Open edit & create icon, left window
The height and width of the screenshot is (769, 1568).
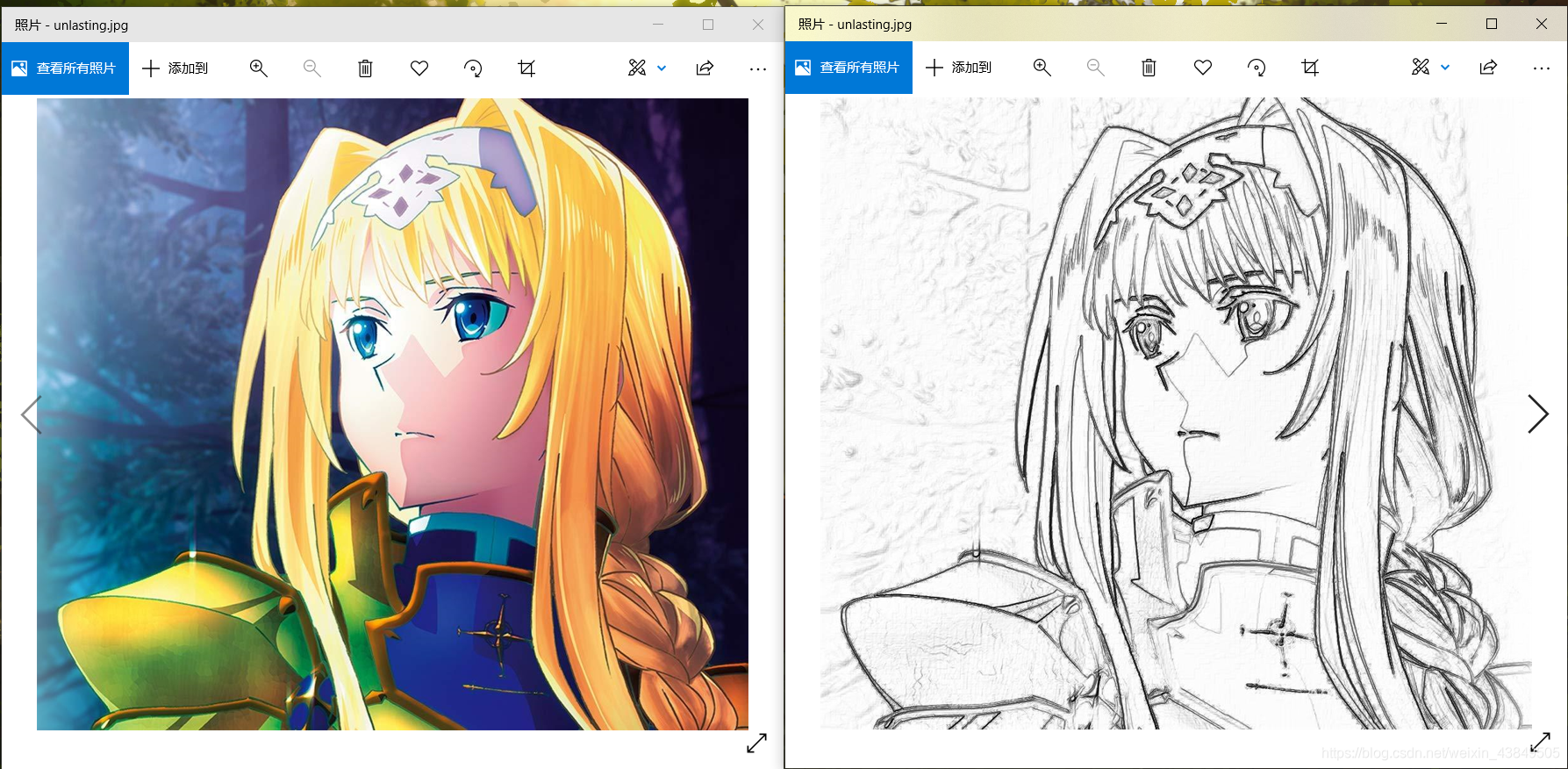[x=637, y=68]
